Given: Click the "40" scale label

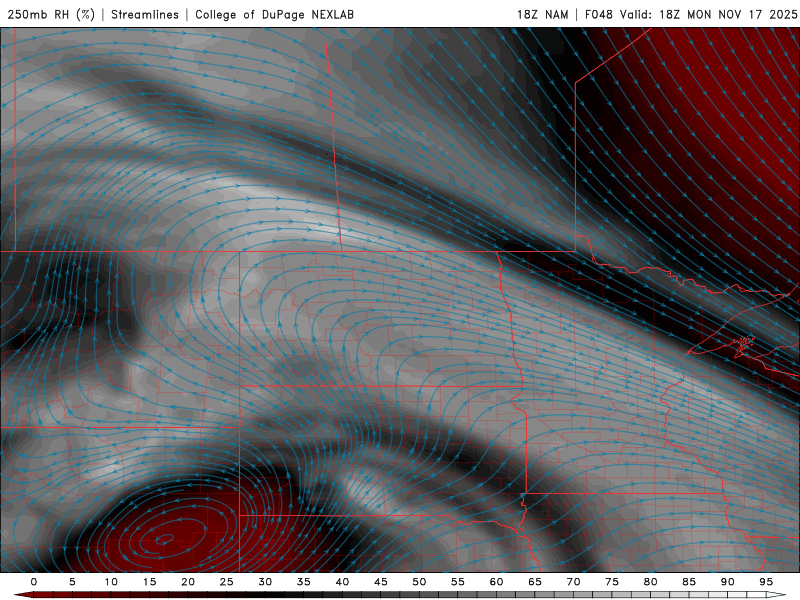Looking at the screenshot, I should point(342,582).
